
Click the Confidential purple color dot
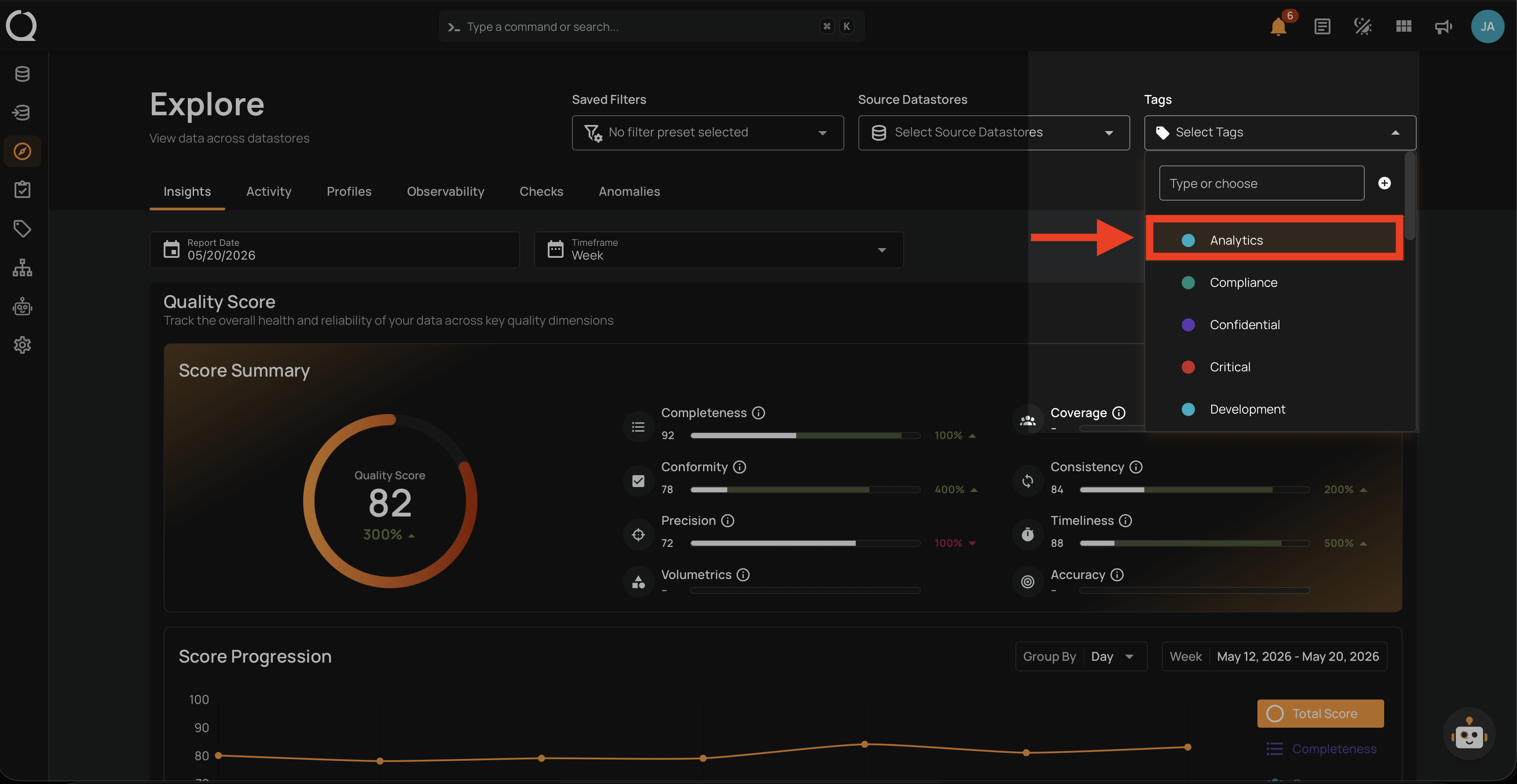1188,325
